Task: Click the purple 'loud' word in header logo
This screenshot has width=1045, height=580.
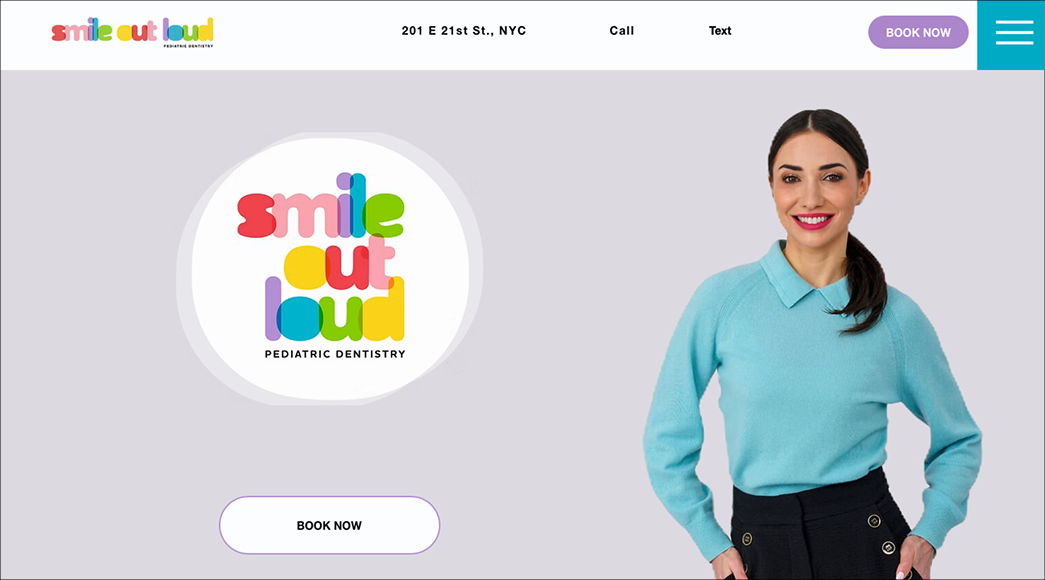Action: pyautogui.click(x=188, y=29)
